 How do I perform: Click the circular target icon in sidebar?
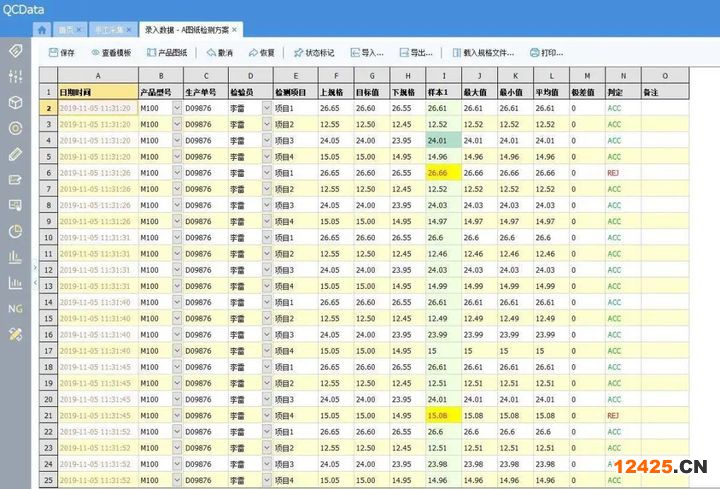pyautogui.click(x=15, y=128)
